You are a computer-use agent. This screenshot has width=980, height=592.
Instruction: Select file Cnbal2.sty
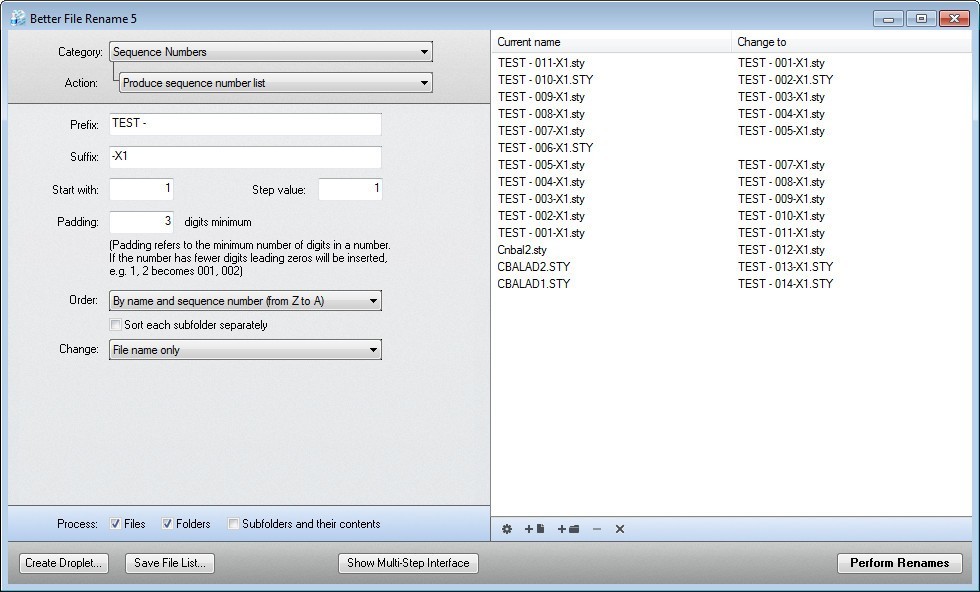tap(522, 249)
